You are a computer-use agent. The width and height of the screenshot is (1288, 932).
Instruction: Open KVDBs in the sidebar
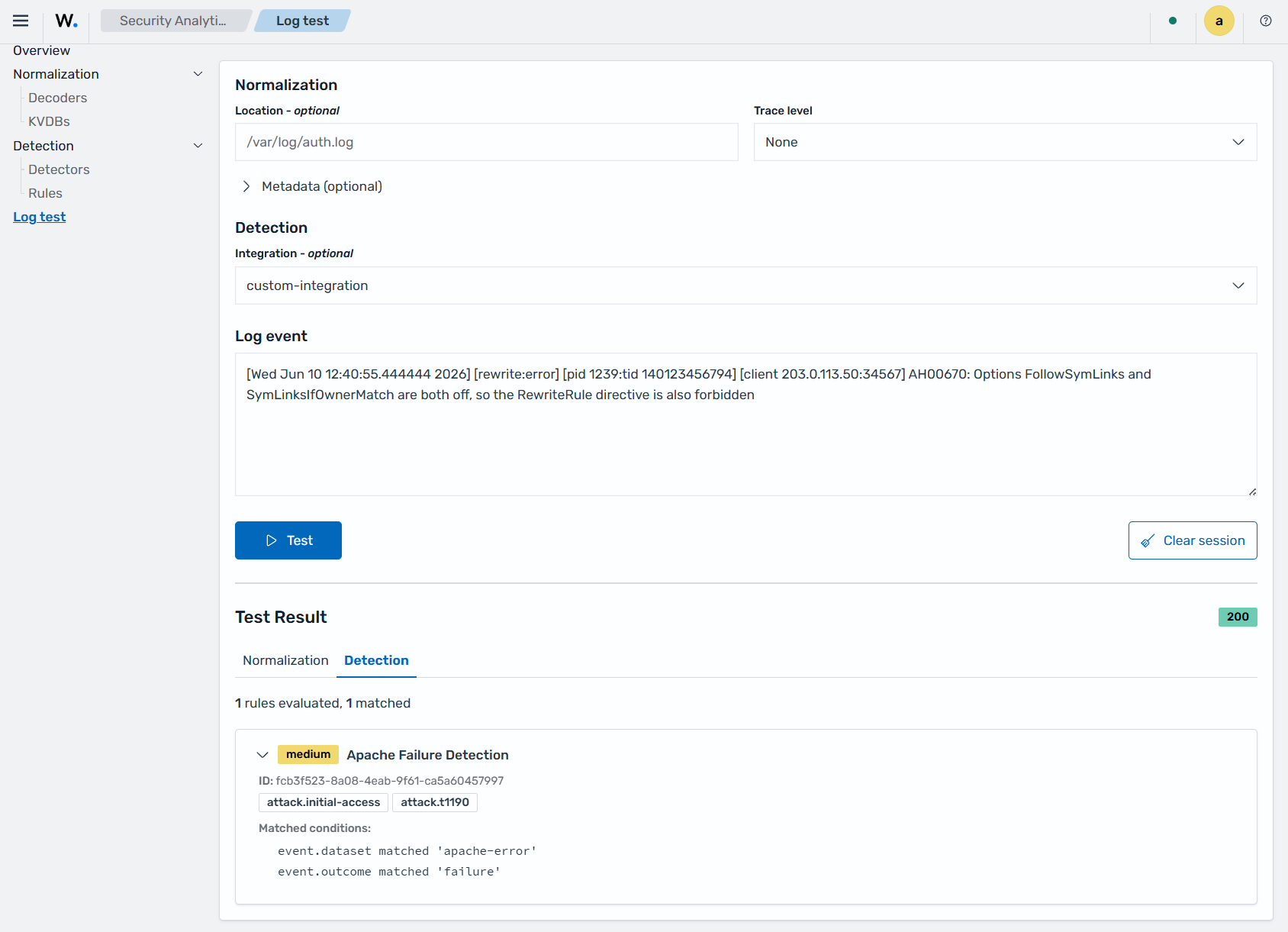49,121
